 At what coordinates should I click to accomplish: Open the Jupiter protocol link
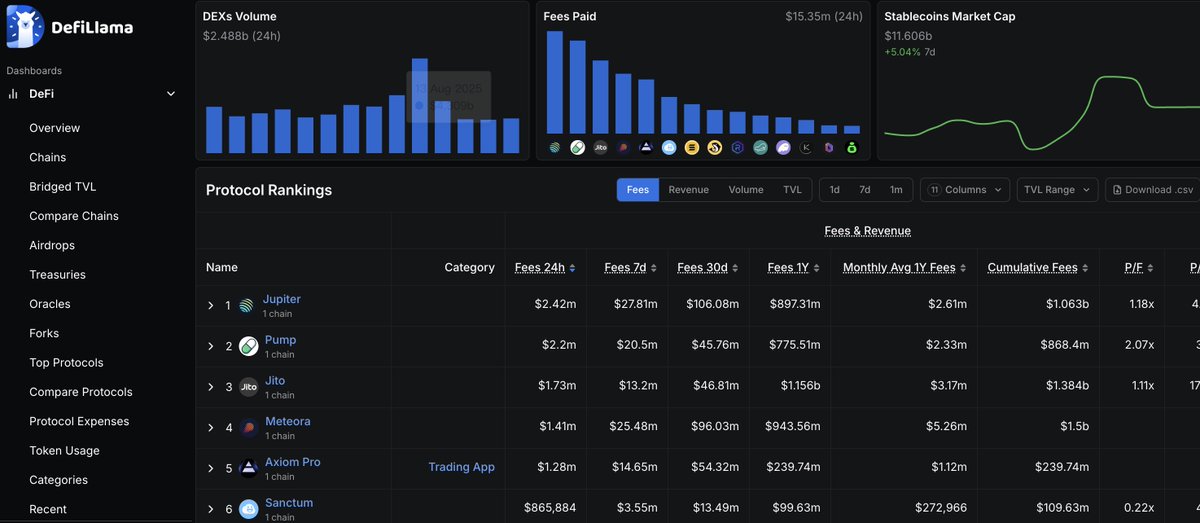click(x=282, y=299)
